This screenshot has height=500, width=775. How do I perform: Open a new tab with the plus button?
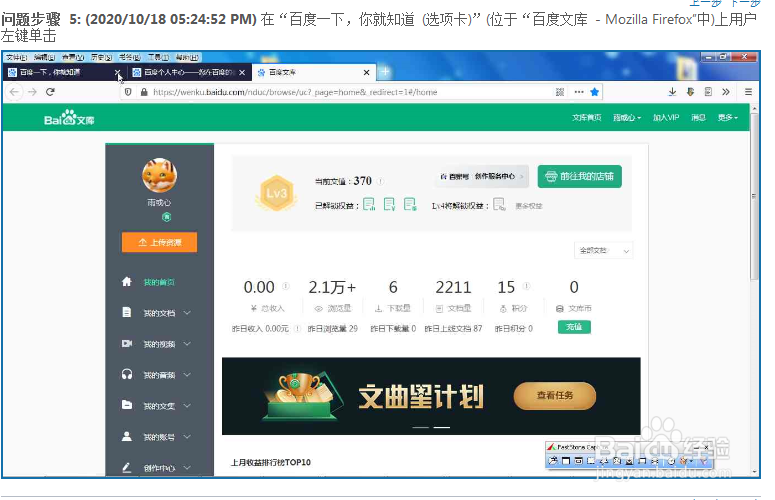(385, 72)
